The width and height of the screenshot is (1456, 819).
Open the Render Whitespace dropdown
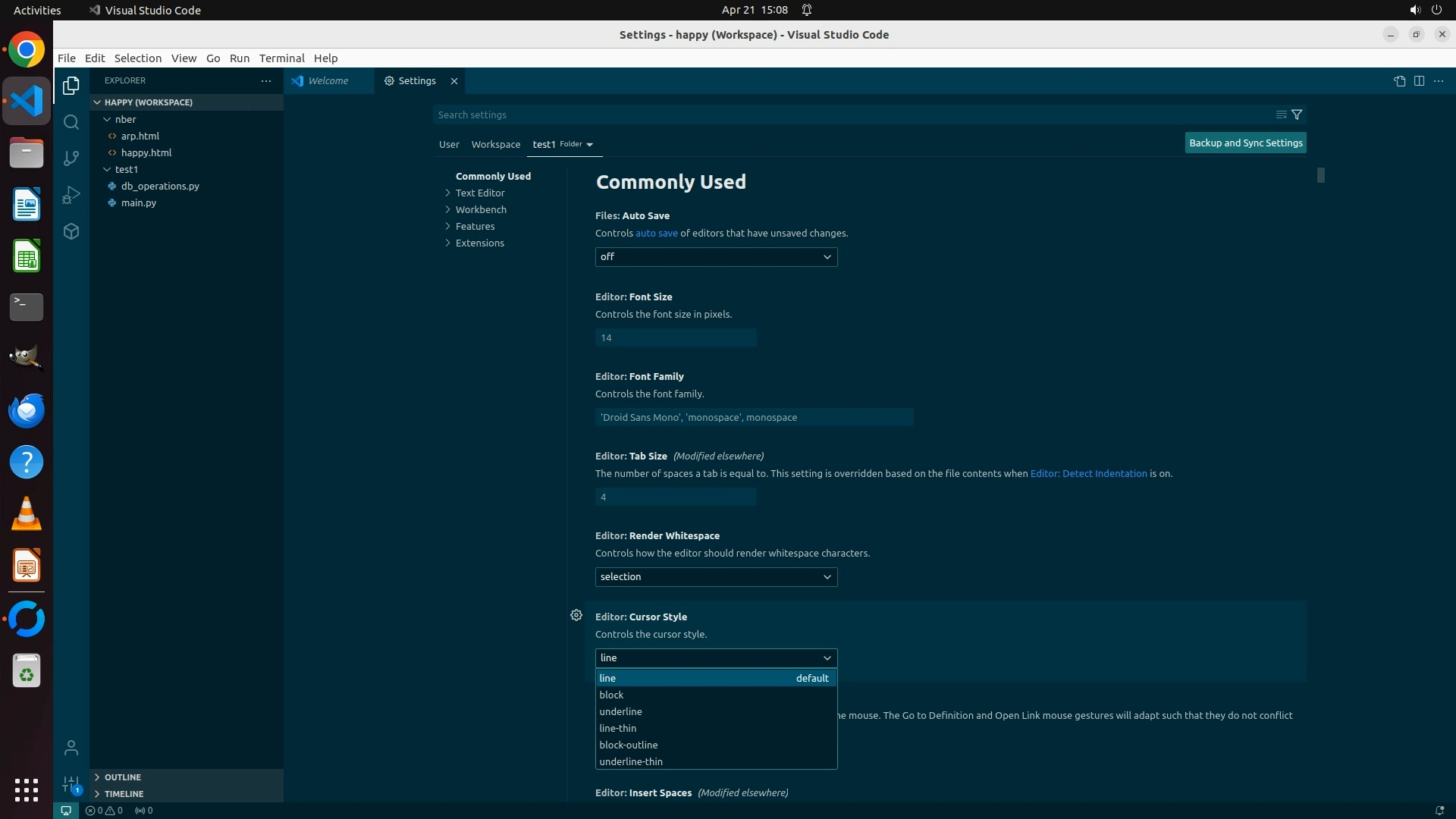tap(716, 577)
